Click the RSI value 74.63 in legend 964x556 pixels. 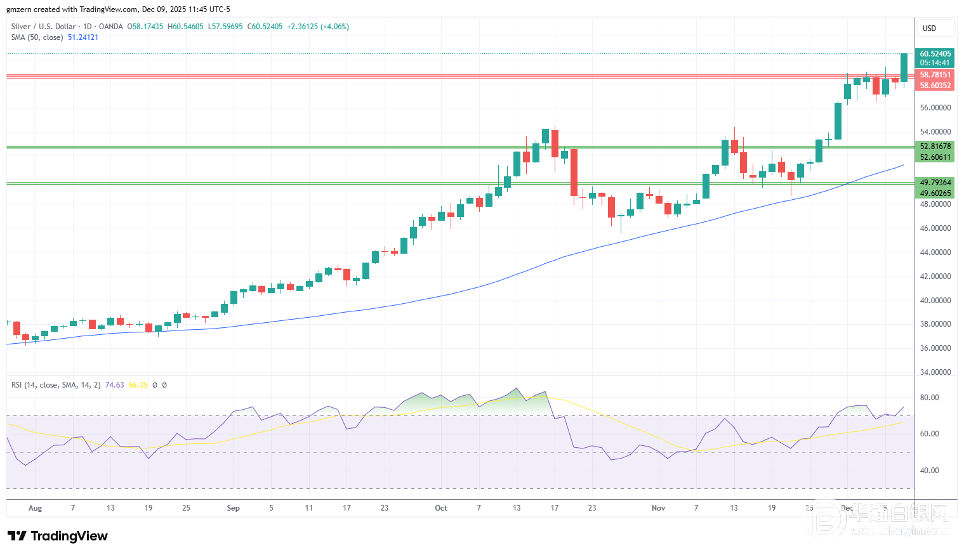[x=117, y=384]
